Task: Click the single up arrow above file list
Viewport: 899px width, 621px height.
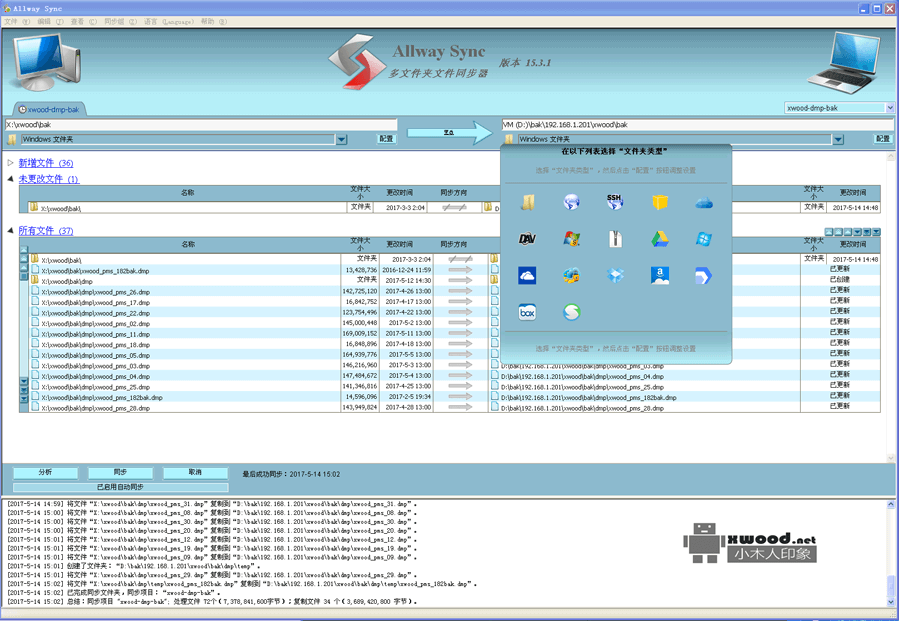Action: (x=847, y=232)
